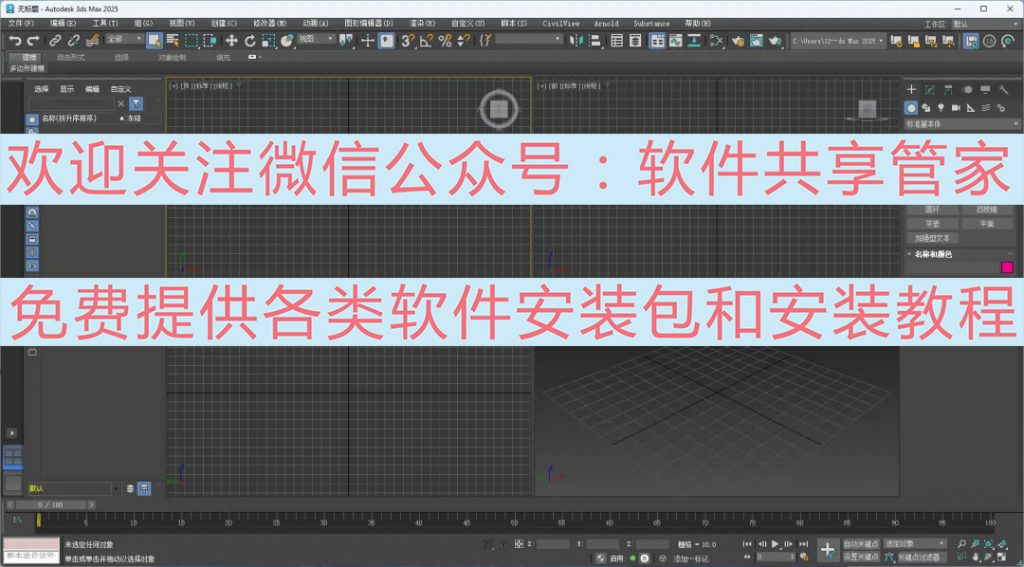Toggle Percent Snap
The image size is (1024, 567).
[x=445, y=40]
